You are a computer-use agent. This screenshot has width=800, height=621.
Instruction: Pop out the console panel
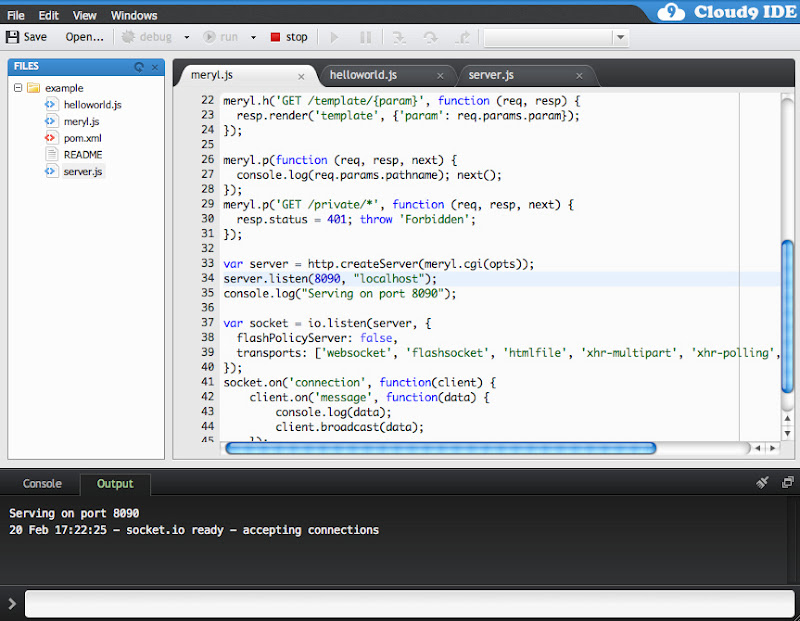[787, 483]
